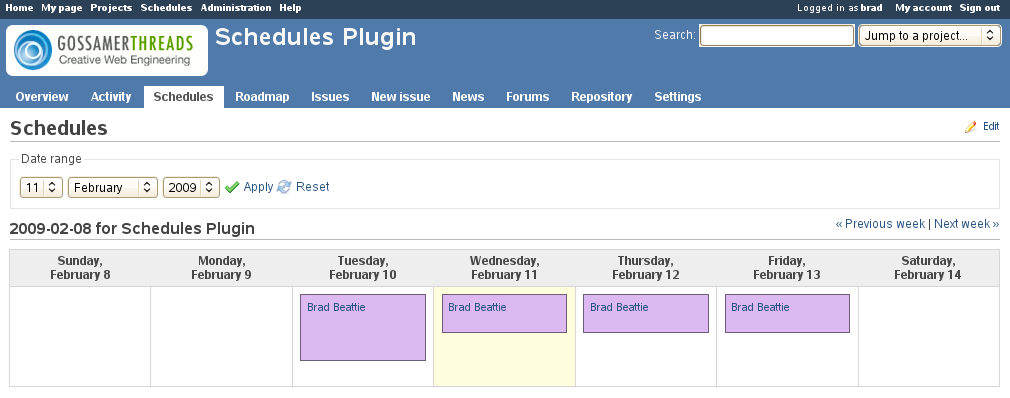Go to Previous week
This screenshot has height=398, width=1010.
(880, 223)
